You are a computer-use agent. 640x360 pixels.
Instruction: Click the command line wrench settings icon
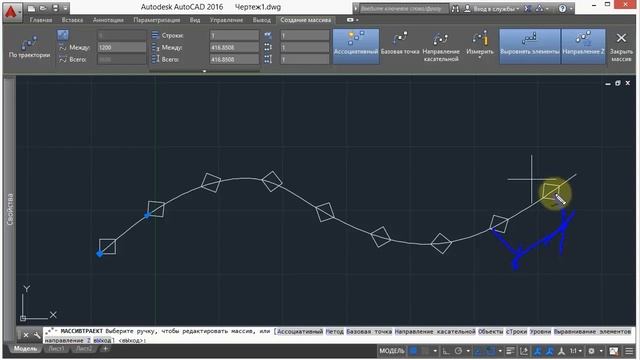click(37, 335)
